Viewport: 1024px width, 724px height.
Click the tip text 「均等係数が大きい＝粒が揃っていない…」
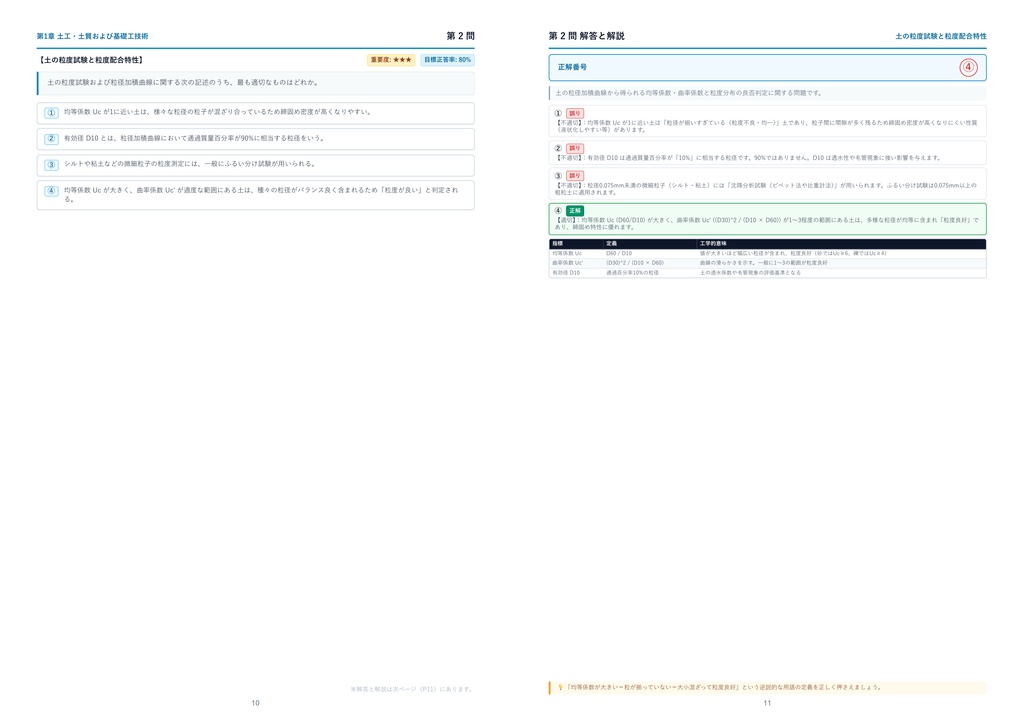pos(724,687)
